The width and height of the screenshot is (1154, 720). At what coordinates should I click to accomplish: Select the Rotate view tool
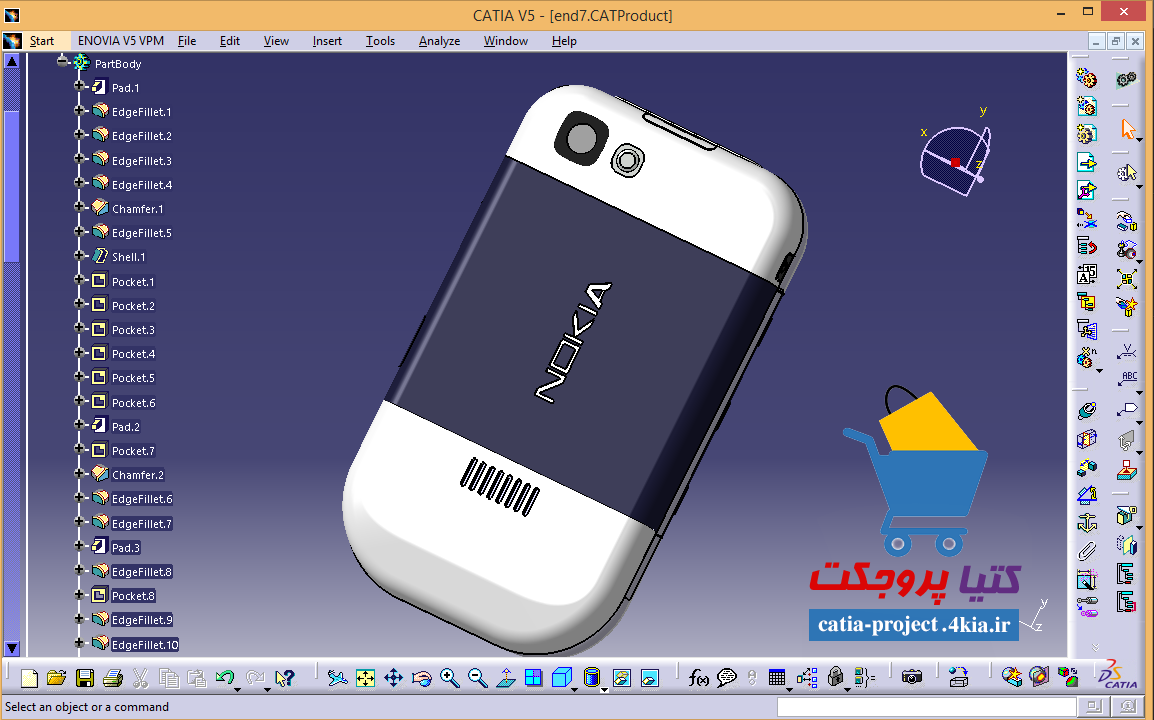pos(422,678)
